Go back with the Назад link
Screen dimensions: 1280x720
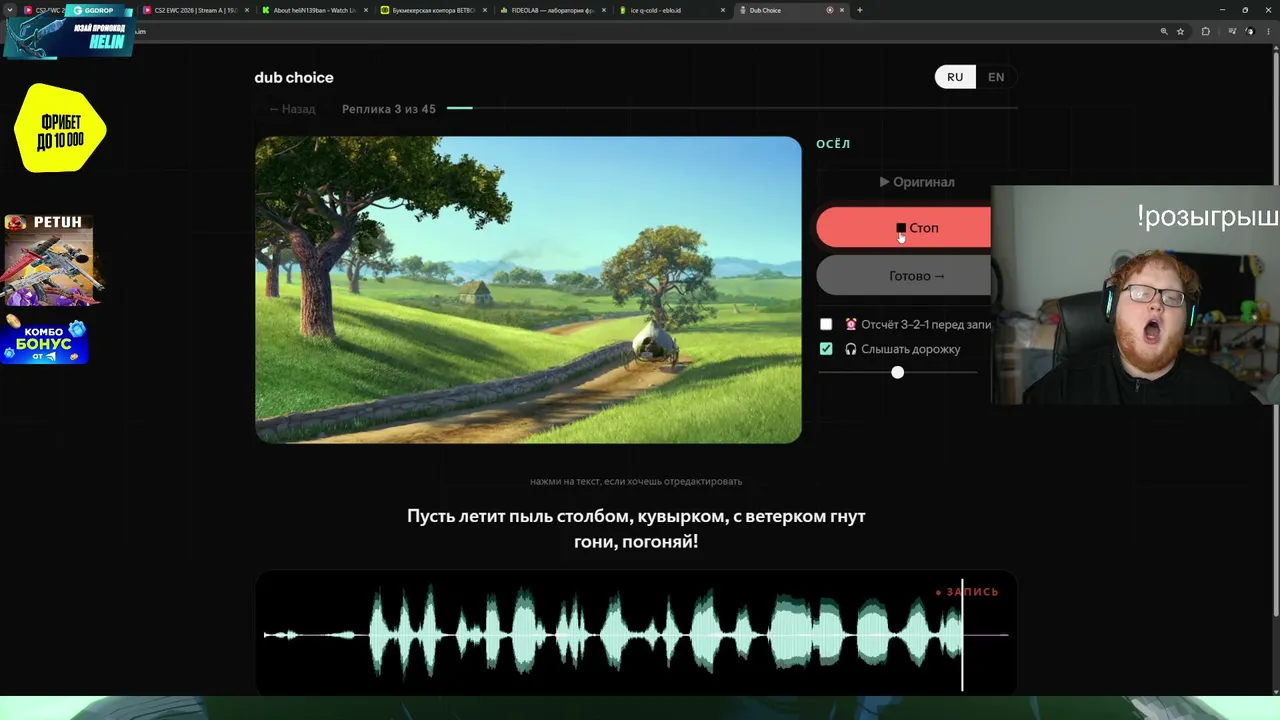tap(292, 109)
